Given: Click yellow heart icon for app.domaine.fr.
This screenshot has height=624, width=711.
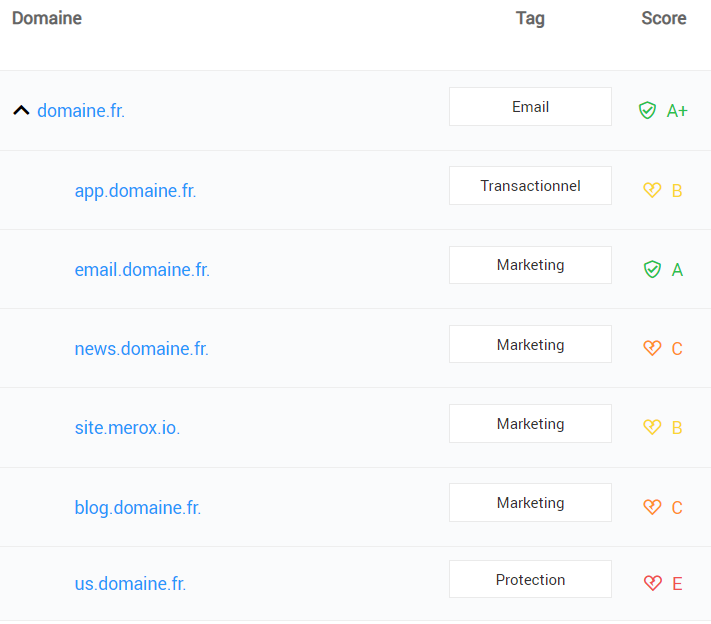Looking at the screenshot, I should pos(652,190).
